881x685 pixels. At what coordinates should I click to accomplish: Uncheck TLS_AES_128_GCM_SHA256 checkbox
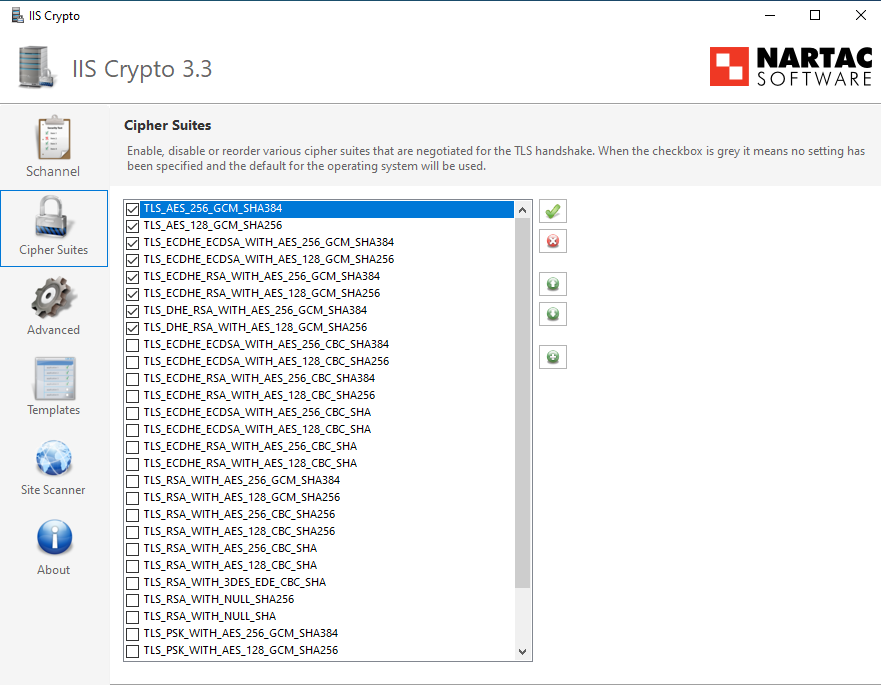click(x=132, y=226)
